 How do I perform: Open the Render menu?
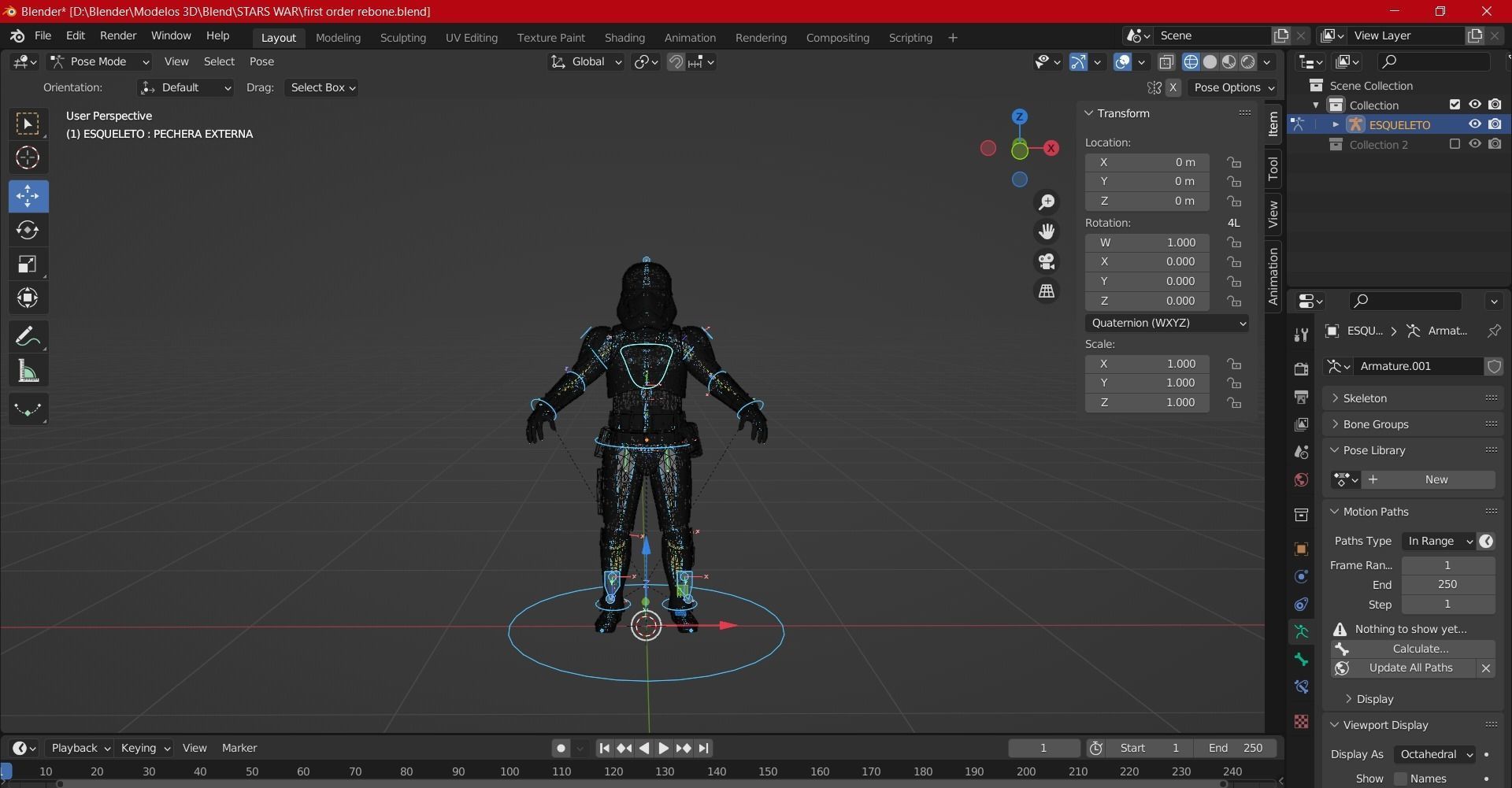pos(118,35)
